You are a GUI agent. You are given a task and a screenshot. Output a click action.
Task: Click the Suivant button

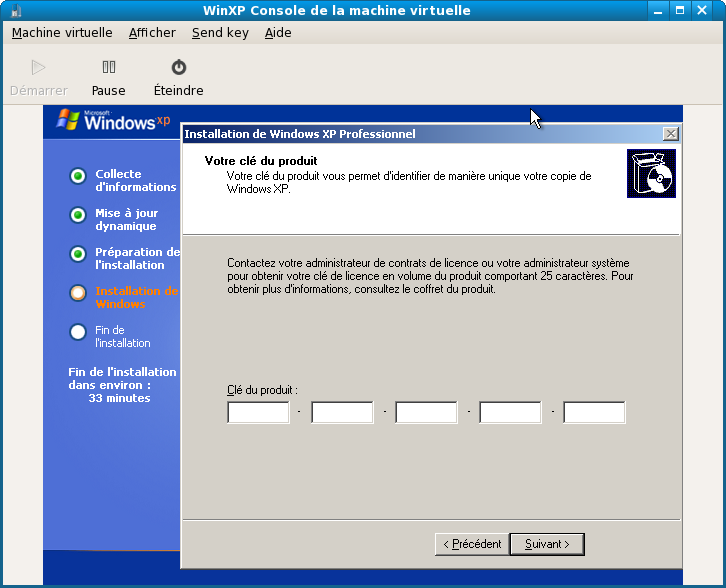pos(547,544)
